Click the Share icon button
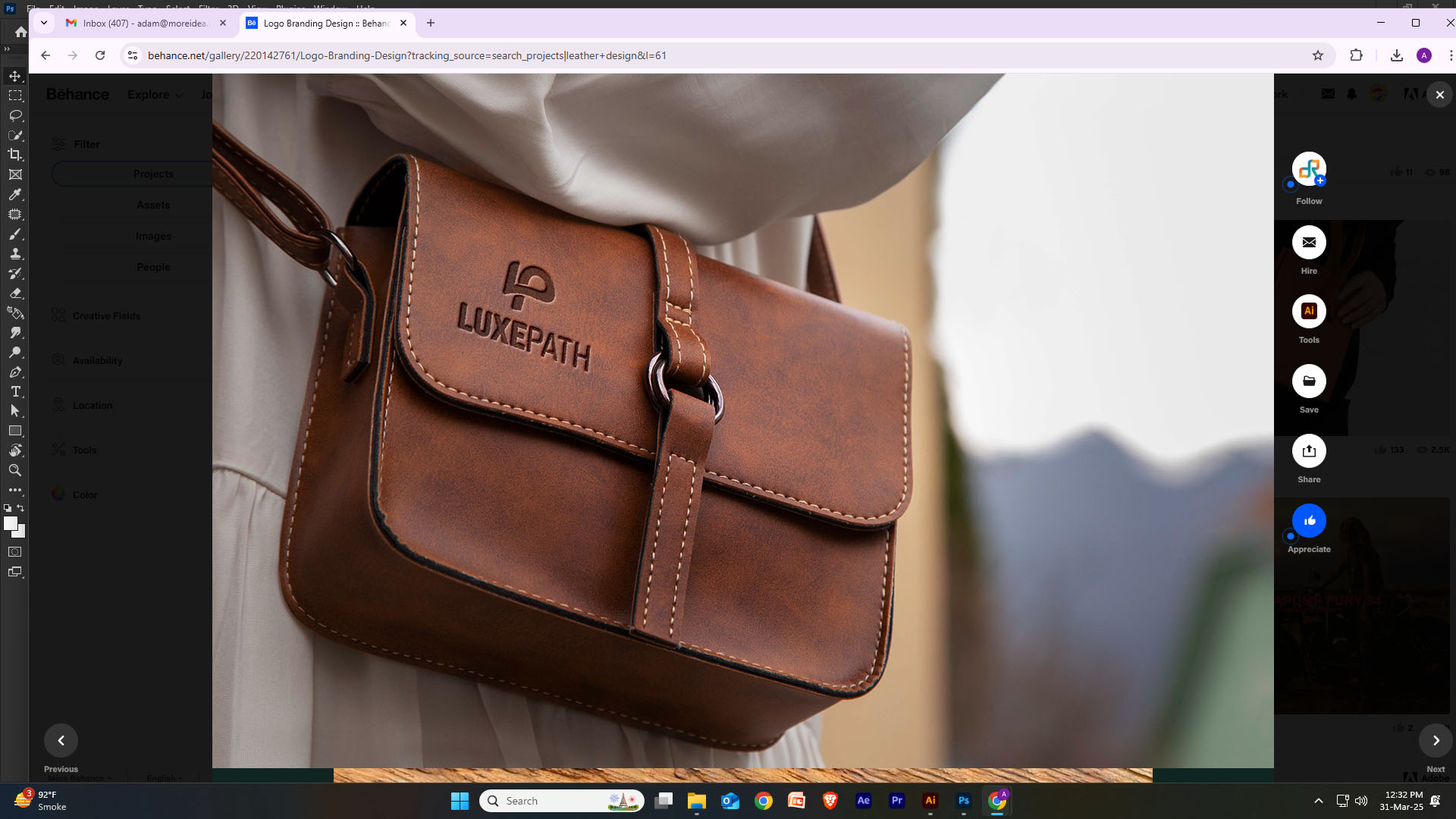Viewport: 1456px width, 819px height. pyautogui.click(x=1309, y=451)
